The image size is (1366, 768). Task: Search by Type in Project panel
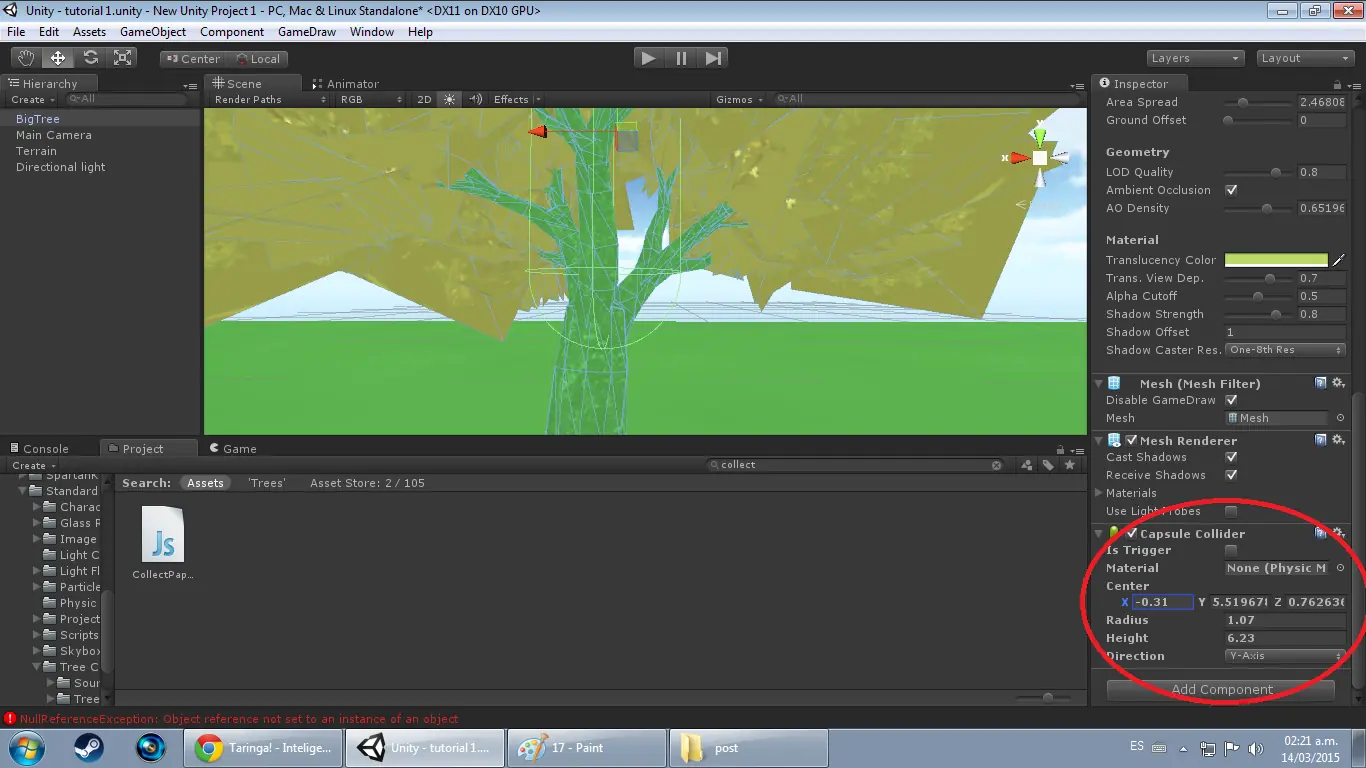pos(1027,465)
